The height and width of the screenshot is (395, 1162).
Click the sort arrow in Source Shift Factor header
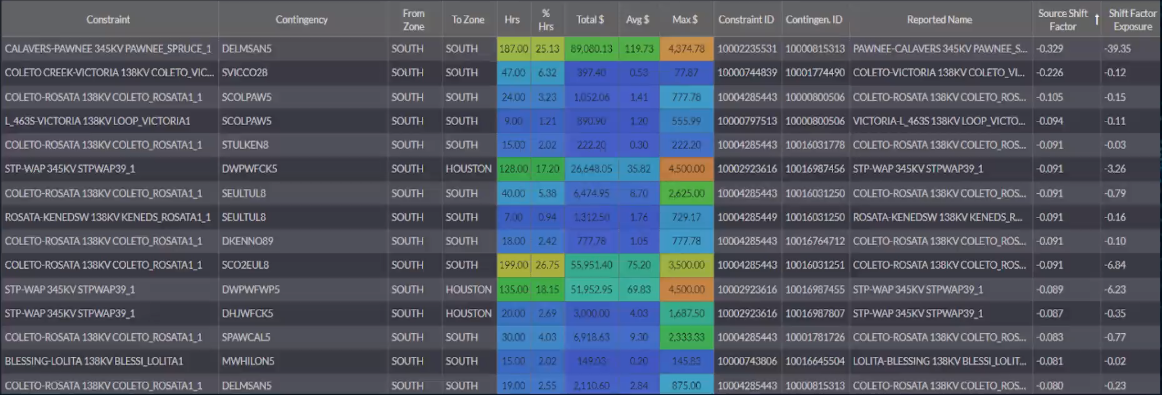click(x=1097, y=20)
